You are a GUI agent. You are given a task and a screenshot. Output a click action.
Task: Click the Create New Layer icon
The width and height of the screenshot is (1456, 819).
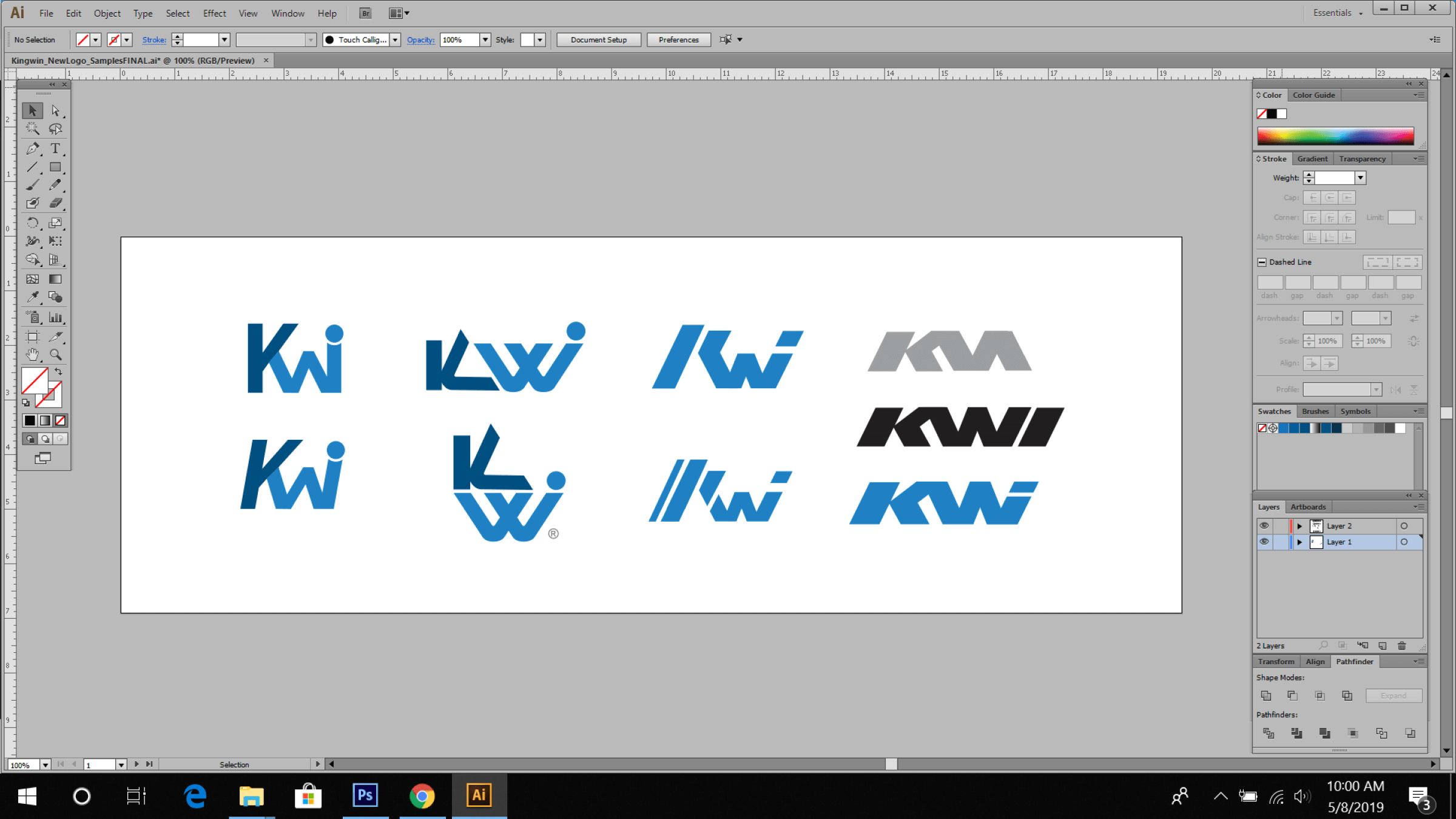[x=1382, y=645]
